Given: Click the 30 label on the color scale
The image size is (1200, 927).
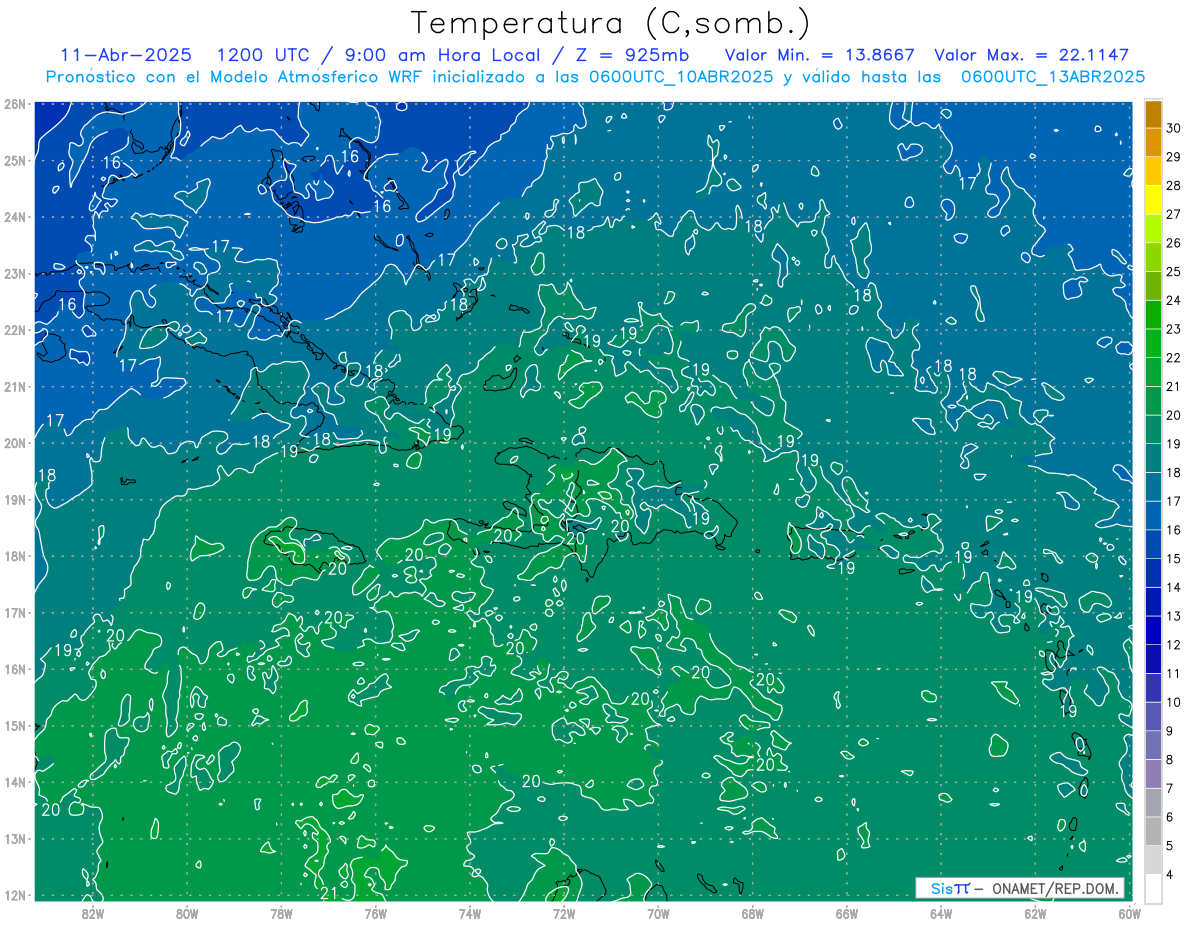Looking at the screenshot, I should point(1173,128).
